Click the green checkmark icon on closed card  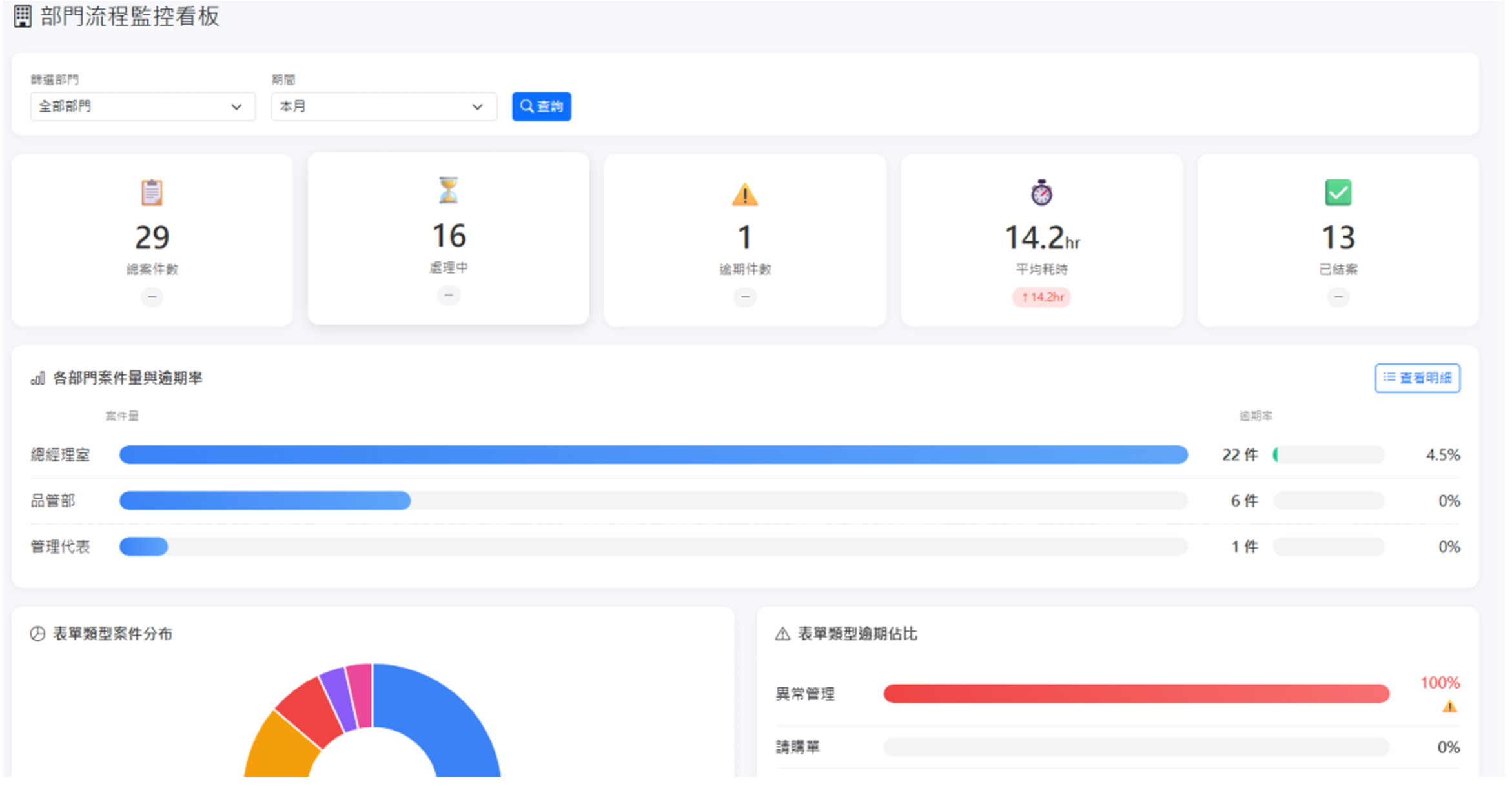pos(1338,192)
